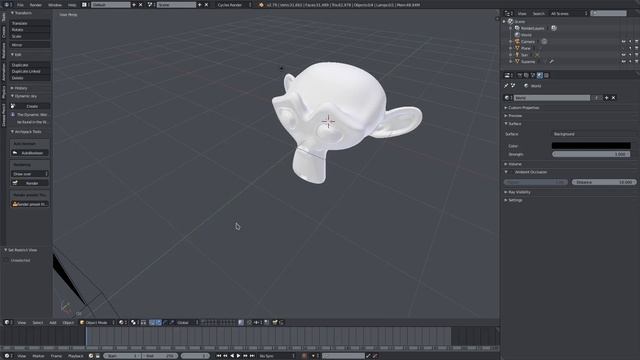Click the Duplicate Linked button
The image size is (640, 360).
(29, 71)
